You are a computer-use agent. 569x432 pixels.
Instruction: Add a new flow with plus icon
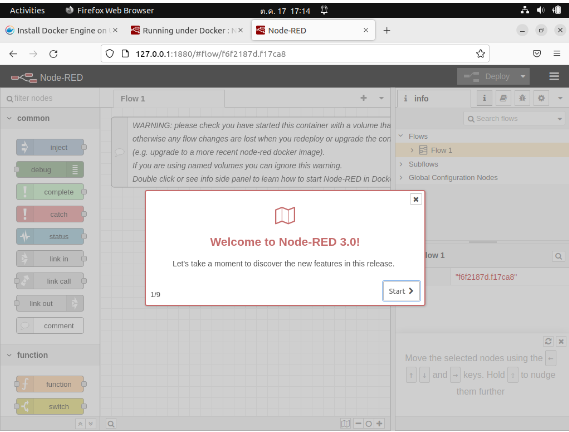(x=363, y=98)
